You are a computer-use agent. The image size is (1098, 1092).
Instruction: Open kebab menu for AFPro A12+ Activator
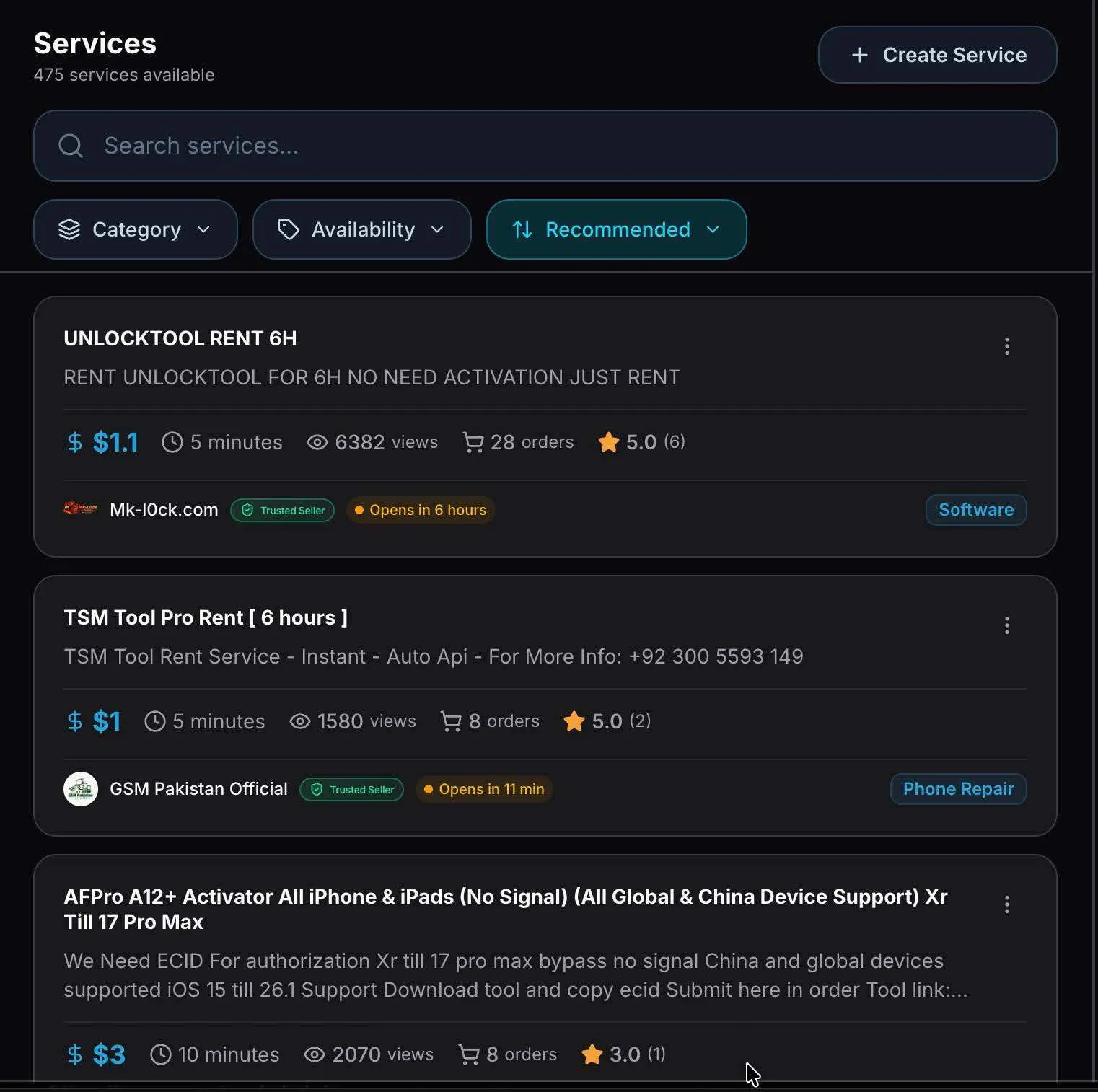[1006, 904]
